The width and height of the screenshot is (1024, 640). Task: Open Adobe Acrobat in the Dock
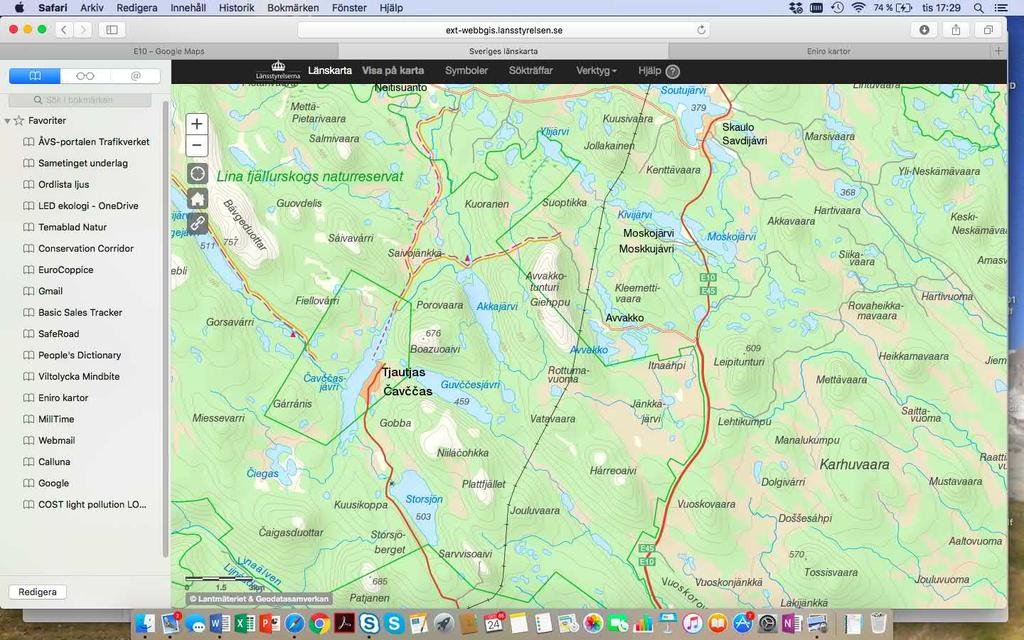[x=344, y=624]
